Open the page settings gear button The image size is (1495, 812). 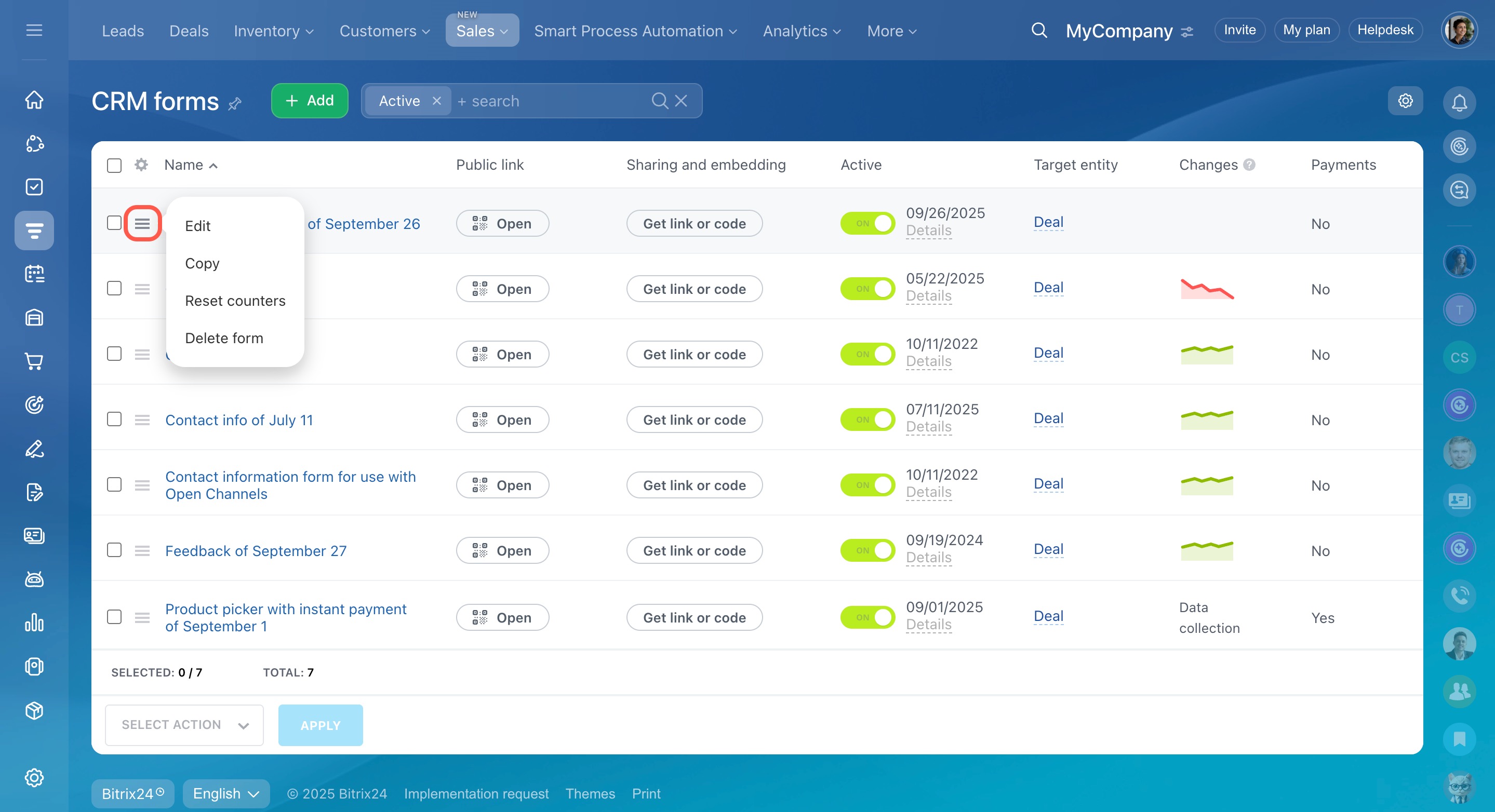click(x=1405, y=101)
